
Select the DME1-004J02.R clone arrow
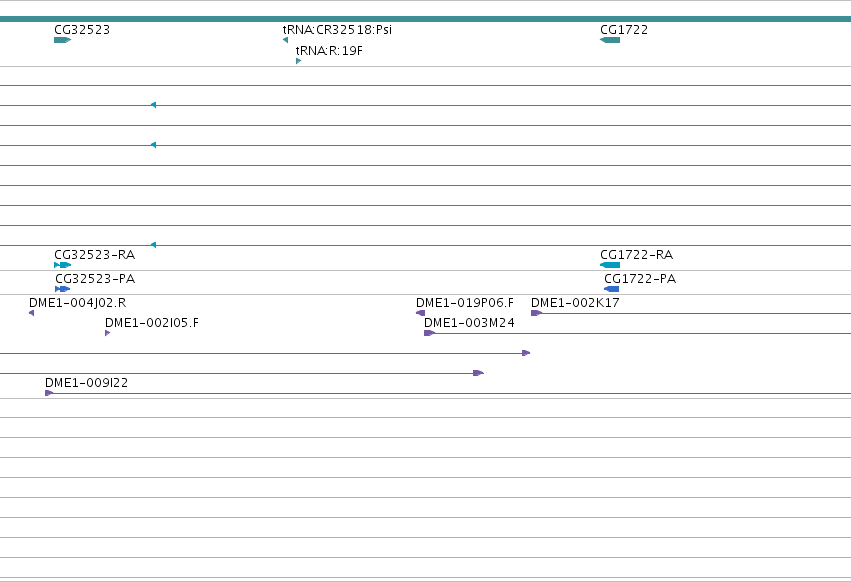pyautogui.click(x=31, y=313)
